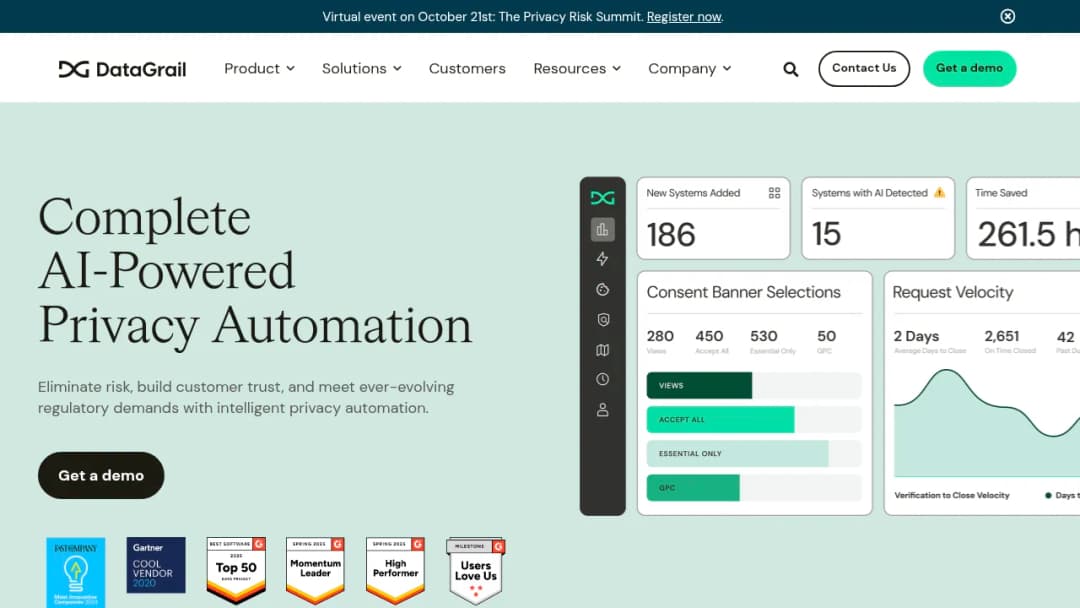The height and width of the screenshot is (608, 1080).
Task: Click the warning icon on Systems with AI Detected
Action: pos(939,193)
